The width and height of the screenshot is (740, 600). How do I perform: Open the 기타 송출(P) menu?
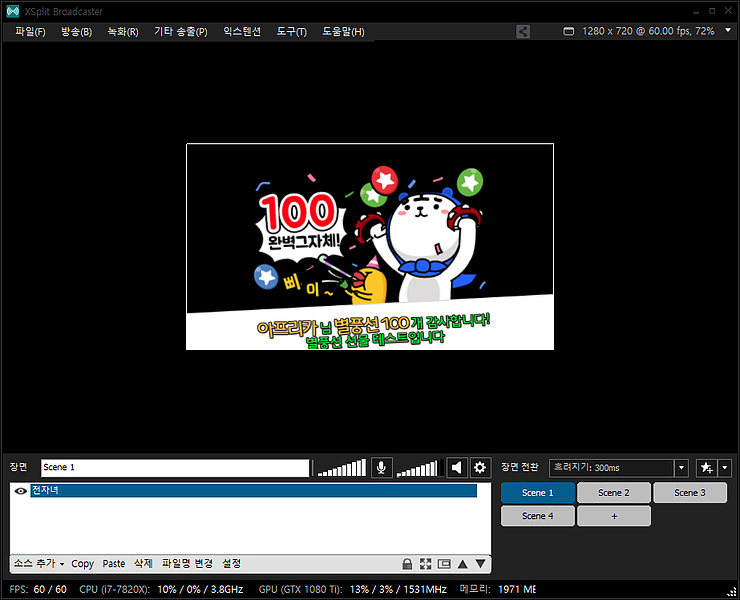[181, 32]
